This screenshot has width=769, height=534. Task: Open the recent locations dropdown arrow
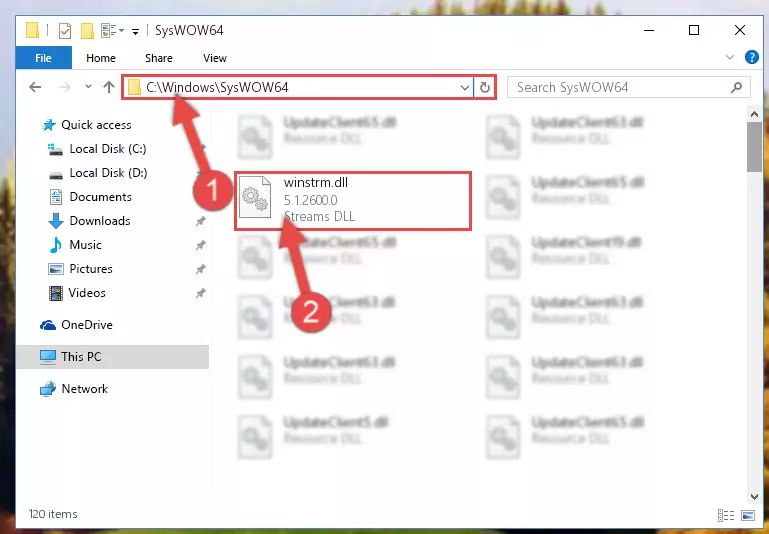[x=88, y=87]
